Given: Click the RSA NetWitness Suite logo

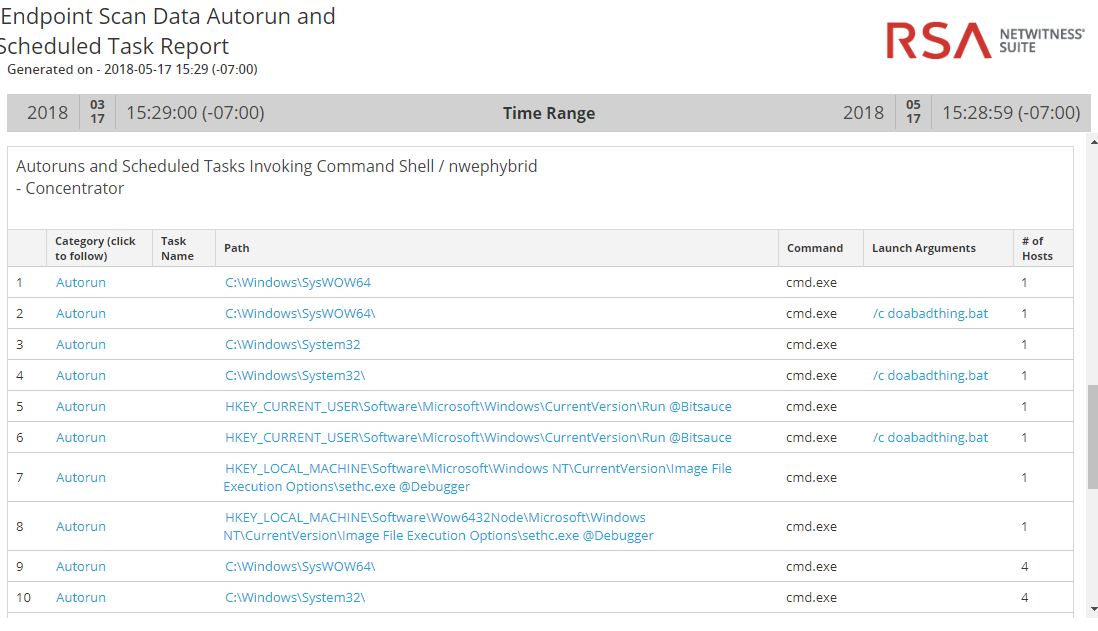Looking at the screenshot, I should [984, 40].
